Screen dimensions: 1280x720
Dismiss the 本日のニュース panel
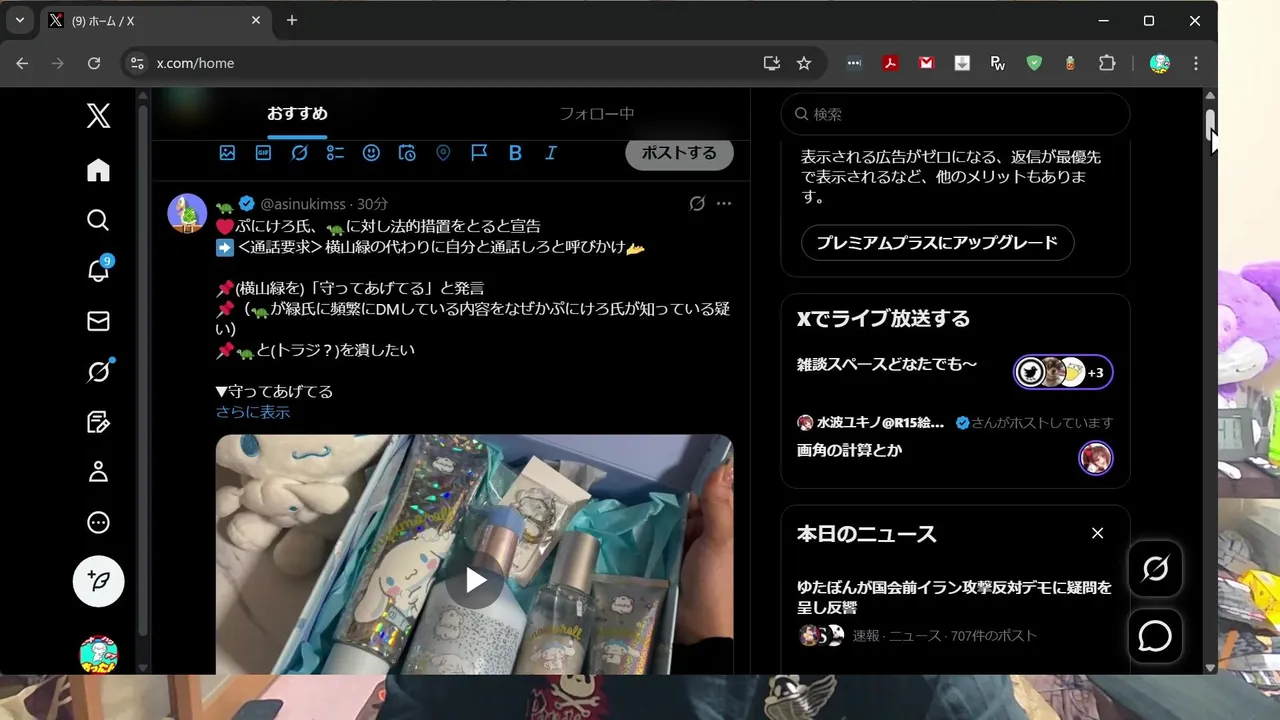point(1097,533)
